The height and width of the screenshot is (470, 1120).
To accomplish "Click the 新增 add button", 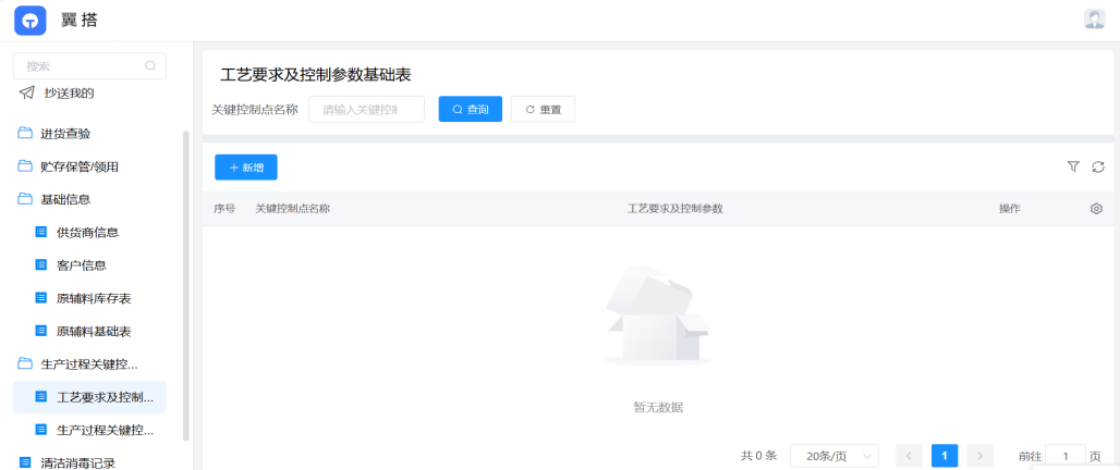I will pos(246,168).
